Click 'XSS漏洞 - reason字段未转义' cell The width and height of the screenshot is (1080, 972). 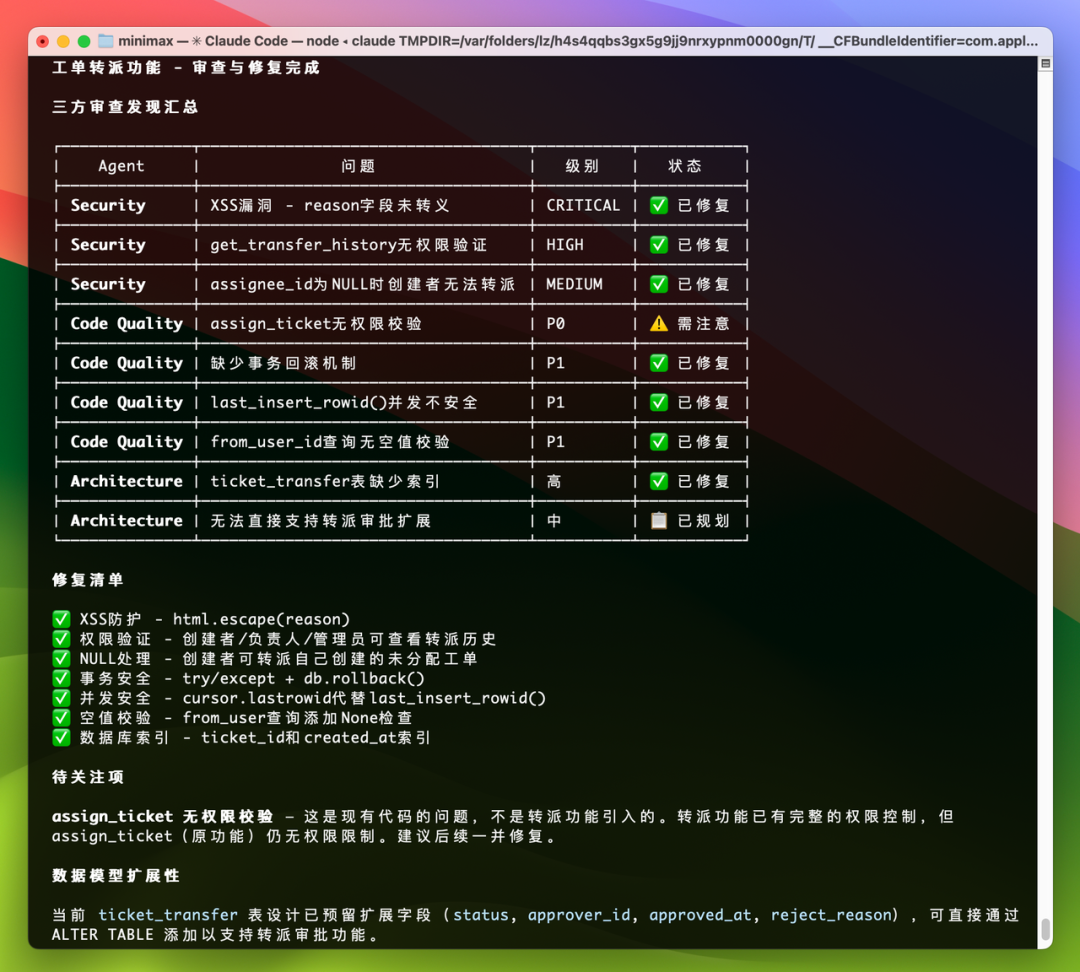(330, 205)
